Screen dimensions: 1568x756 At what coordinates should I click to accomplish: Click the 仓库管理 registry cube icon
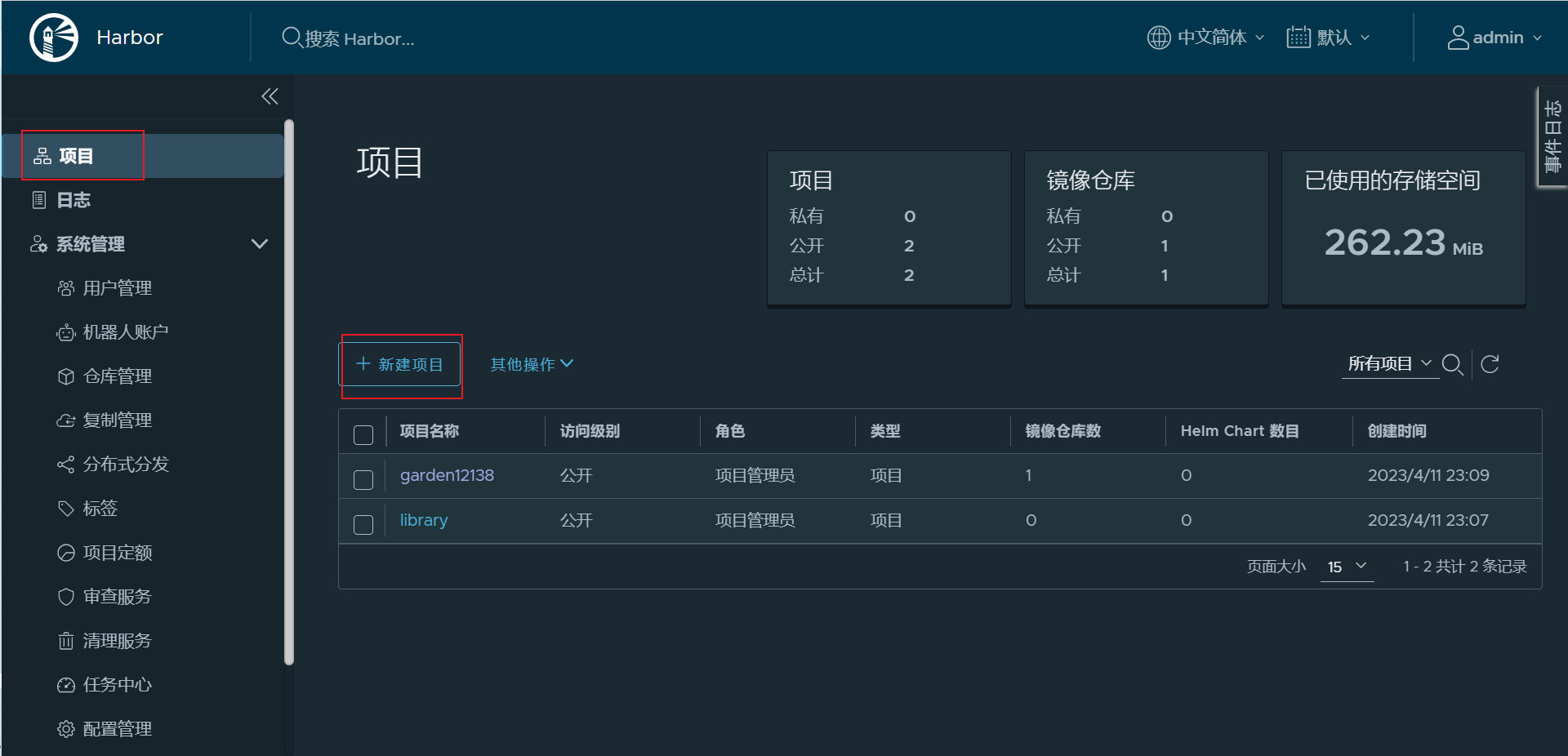point(66,376)
